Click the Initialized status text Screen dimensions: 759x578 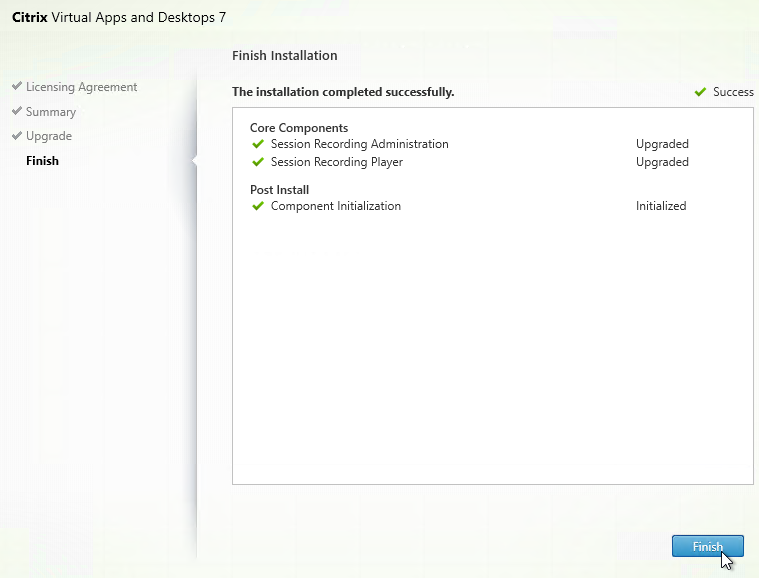(x=661, y=206)
